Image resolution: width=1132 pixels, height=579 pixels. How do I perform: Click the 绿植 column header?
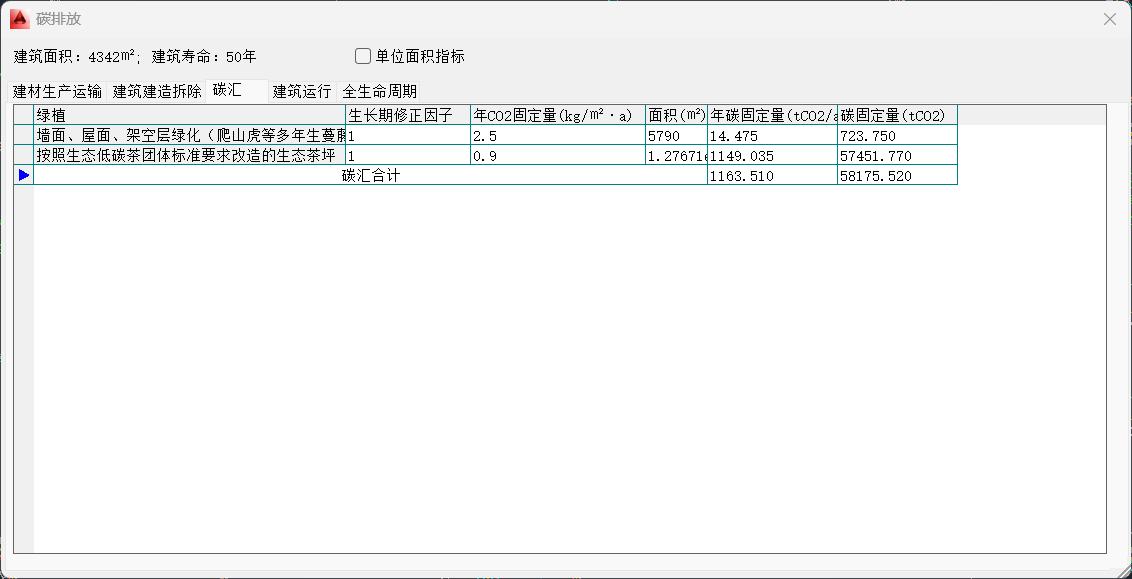(189, 115)
